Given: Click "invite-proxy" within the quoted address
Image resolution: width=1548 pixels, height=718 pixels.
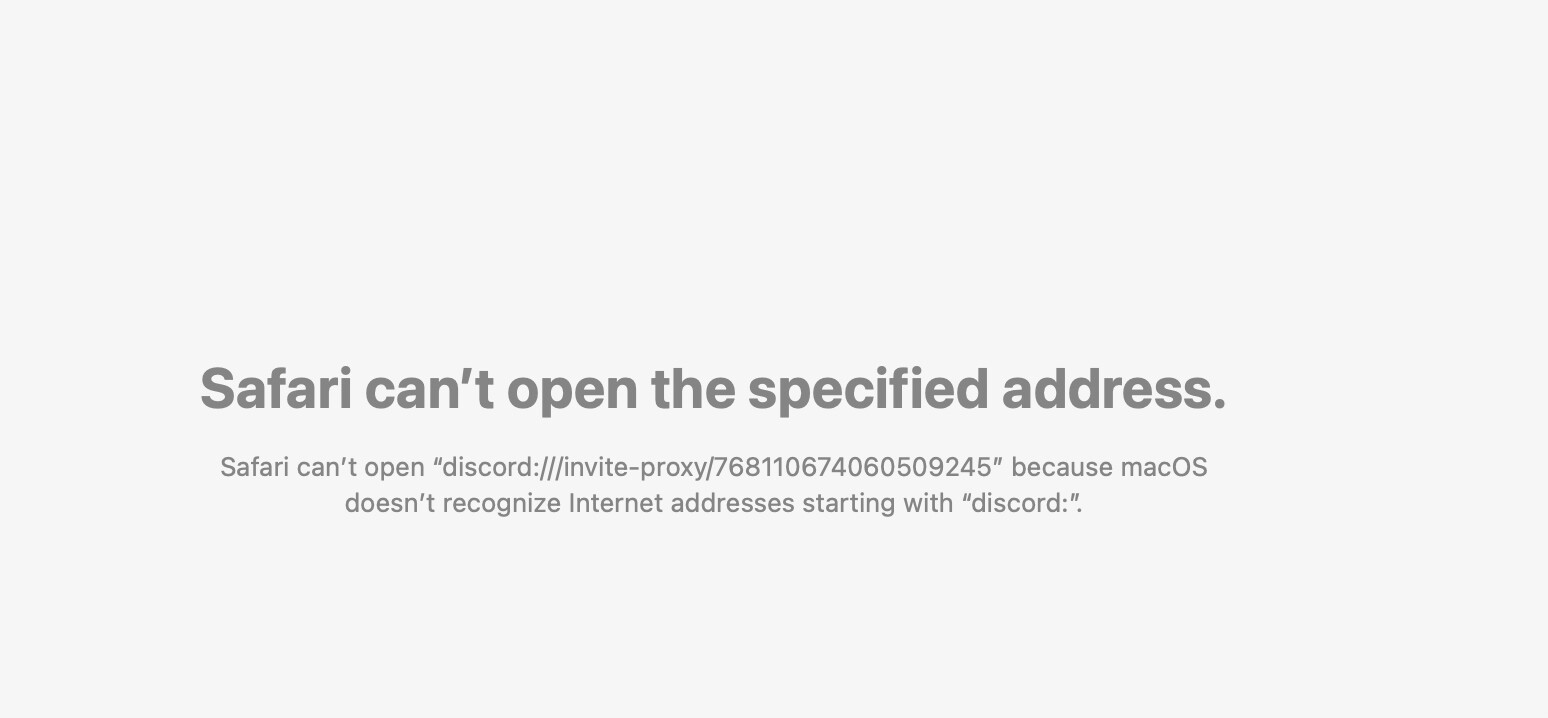Looking at the screenshot, I should [635, 467].
